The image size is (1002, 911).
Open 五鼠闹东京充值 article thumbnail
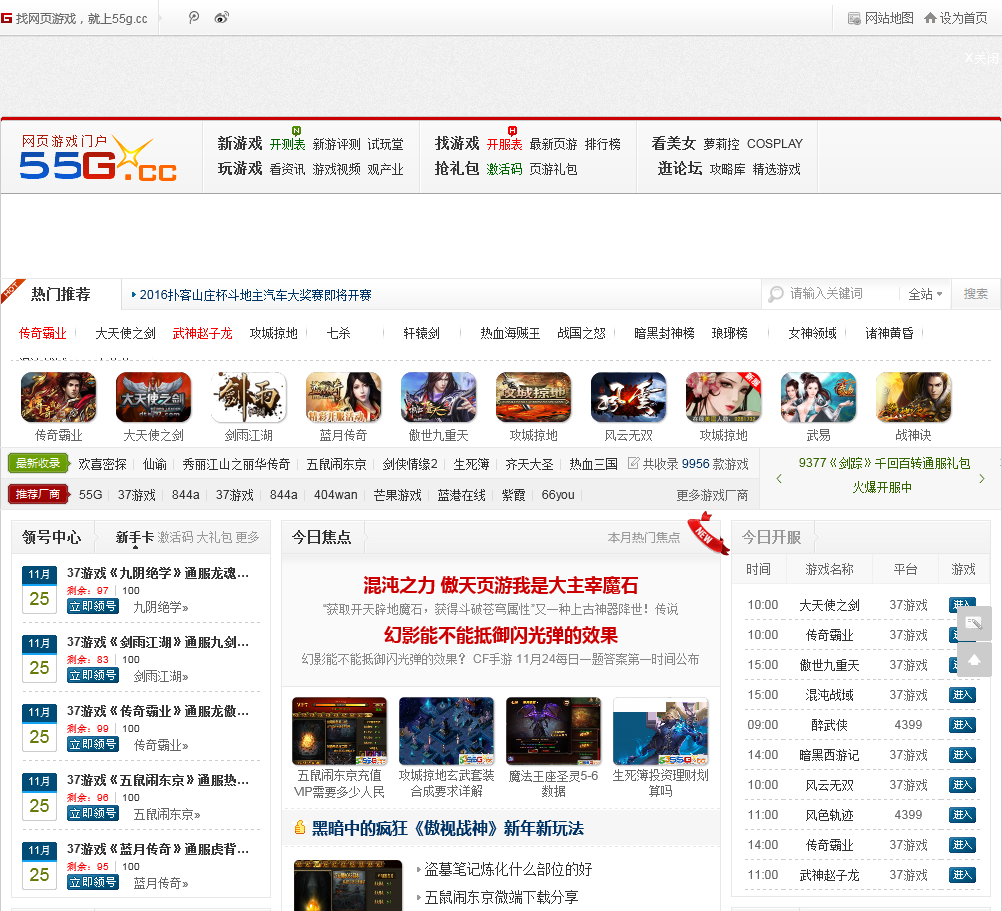pyautogui.click(x=339, y=731)
